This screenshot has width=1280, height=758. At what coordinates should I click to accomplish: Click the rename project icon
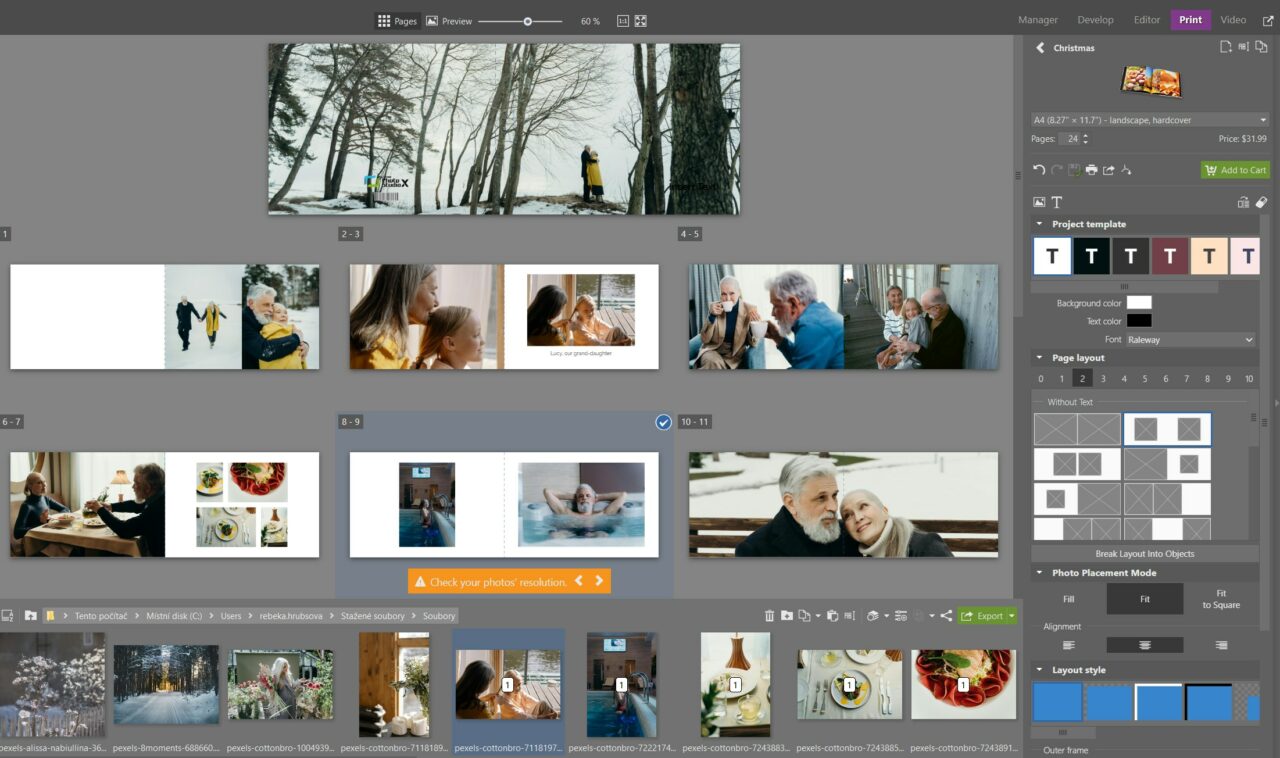[1244, 47]
